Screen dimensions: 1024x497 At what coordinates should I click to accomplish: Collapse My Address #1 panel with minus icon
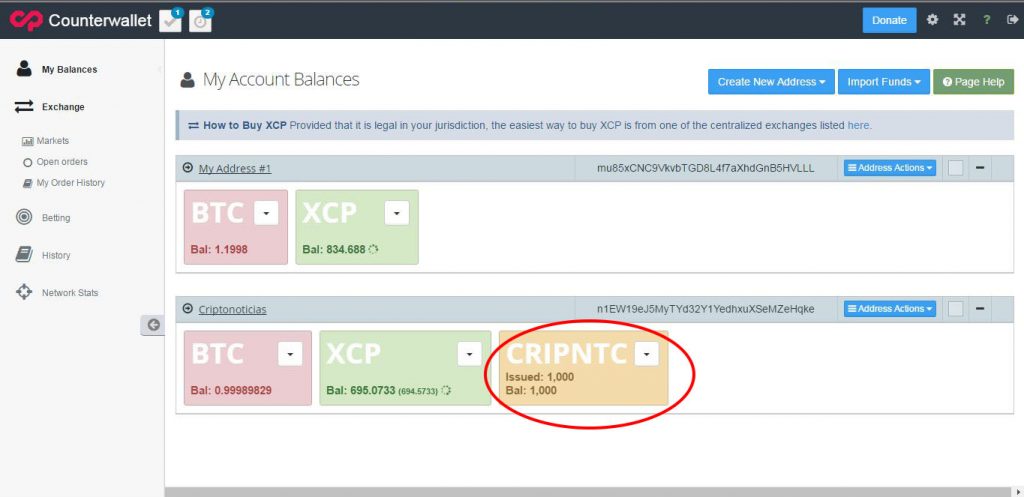point(980,168)
